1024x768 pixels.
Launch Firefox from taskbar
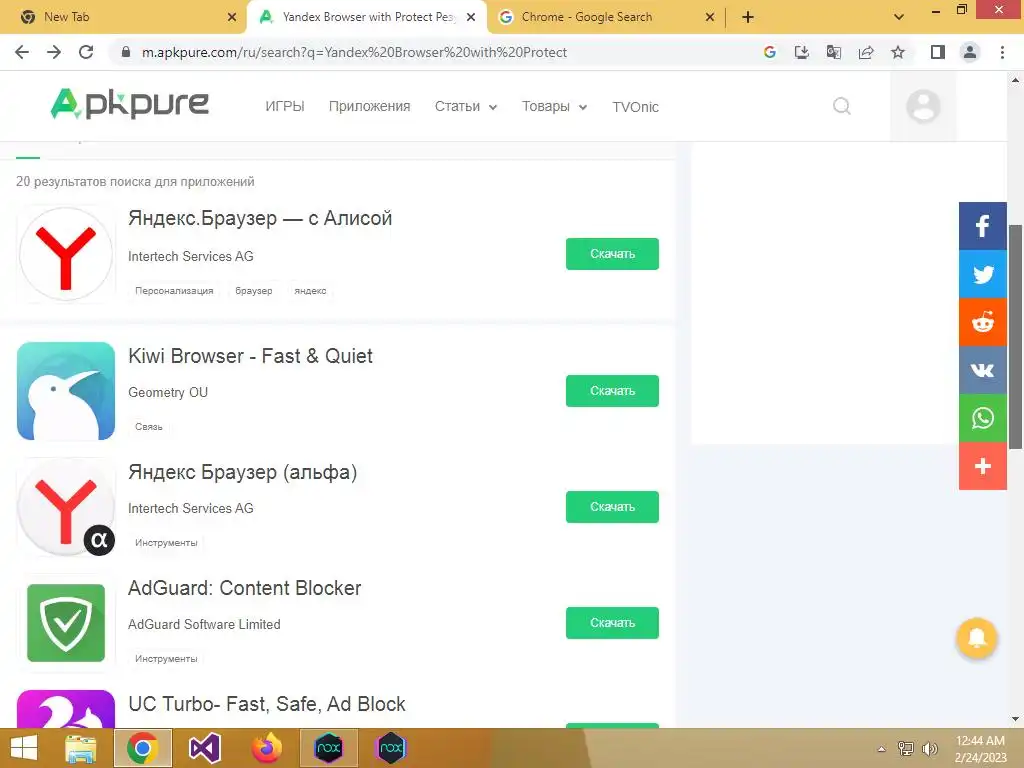(266, 748)
